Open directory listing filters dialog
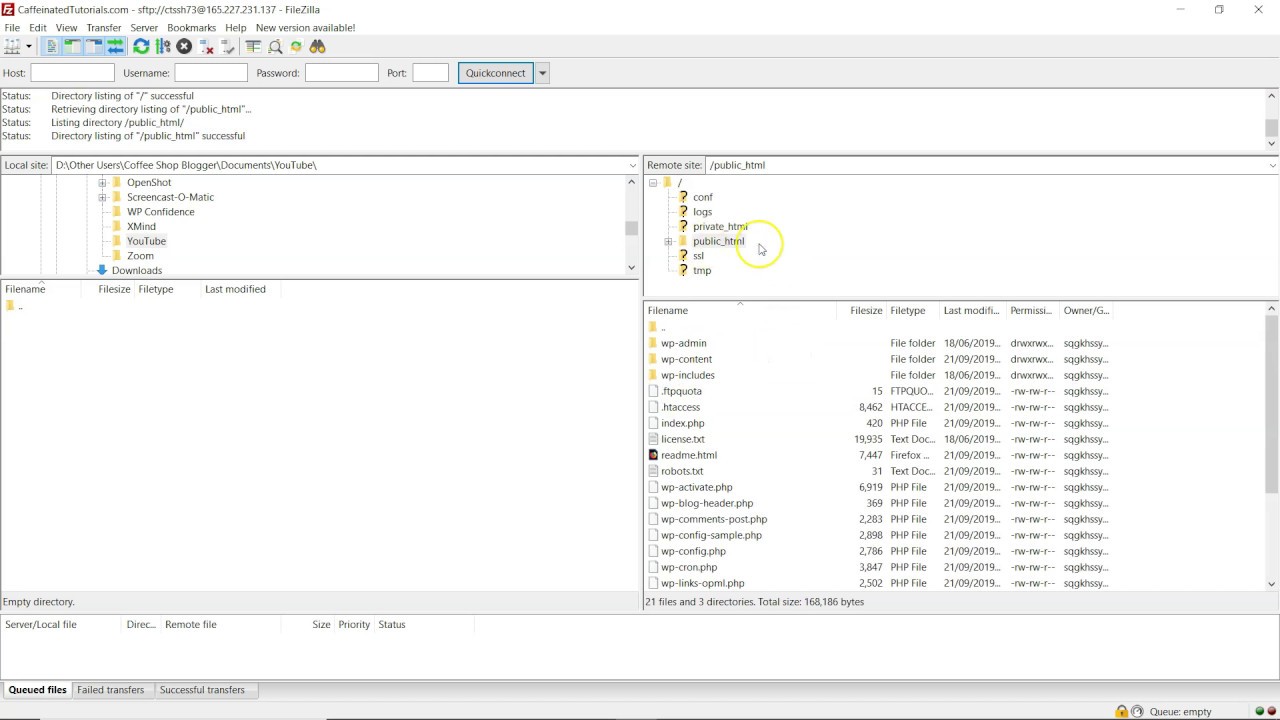Viewport: 1280px width, 720px height. point(253,46)
